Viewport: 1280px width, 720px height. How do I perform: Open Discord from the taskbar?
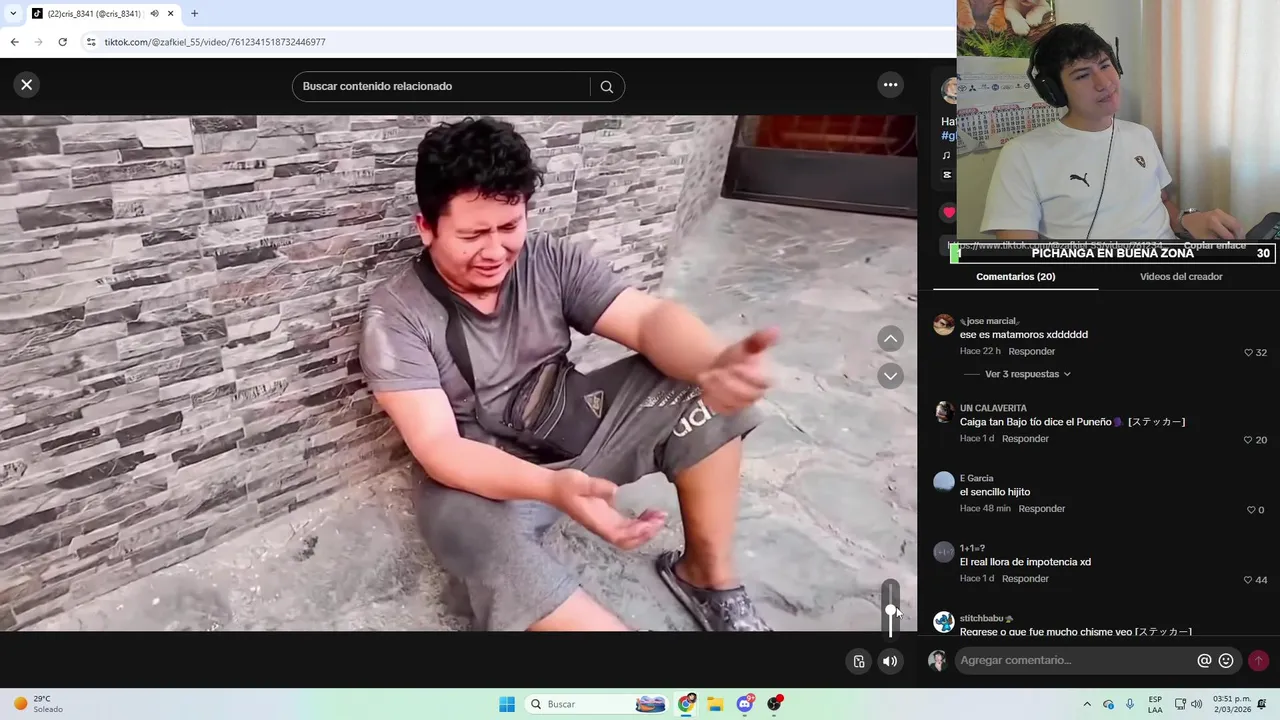[745, 704]
